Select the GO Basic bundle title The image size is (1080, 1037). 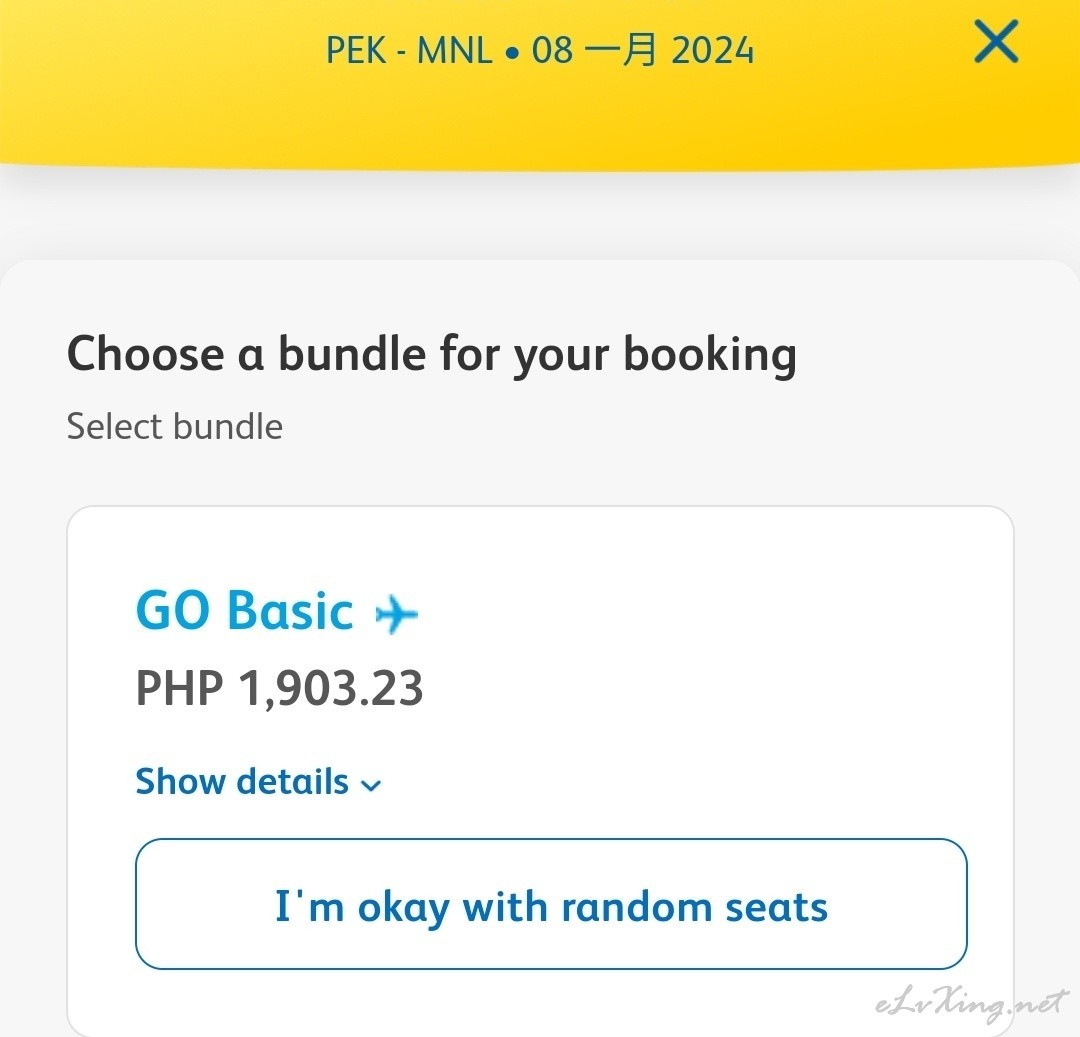click(x=245, y=611)
